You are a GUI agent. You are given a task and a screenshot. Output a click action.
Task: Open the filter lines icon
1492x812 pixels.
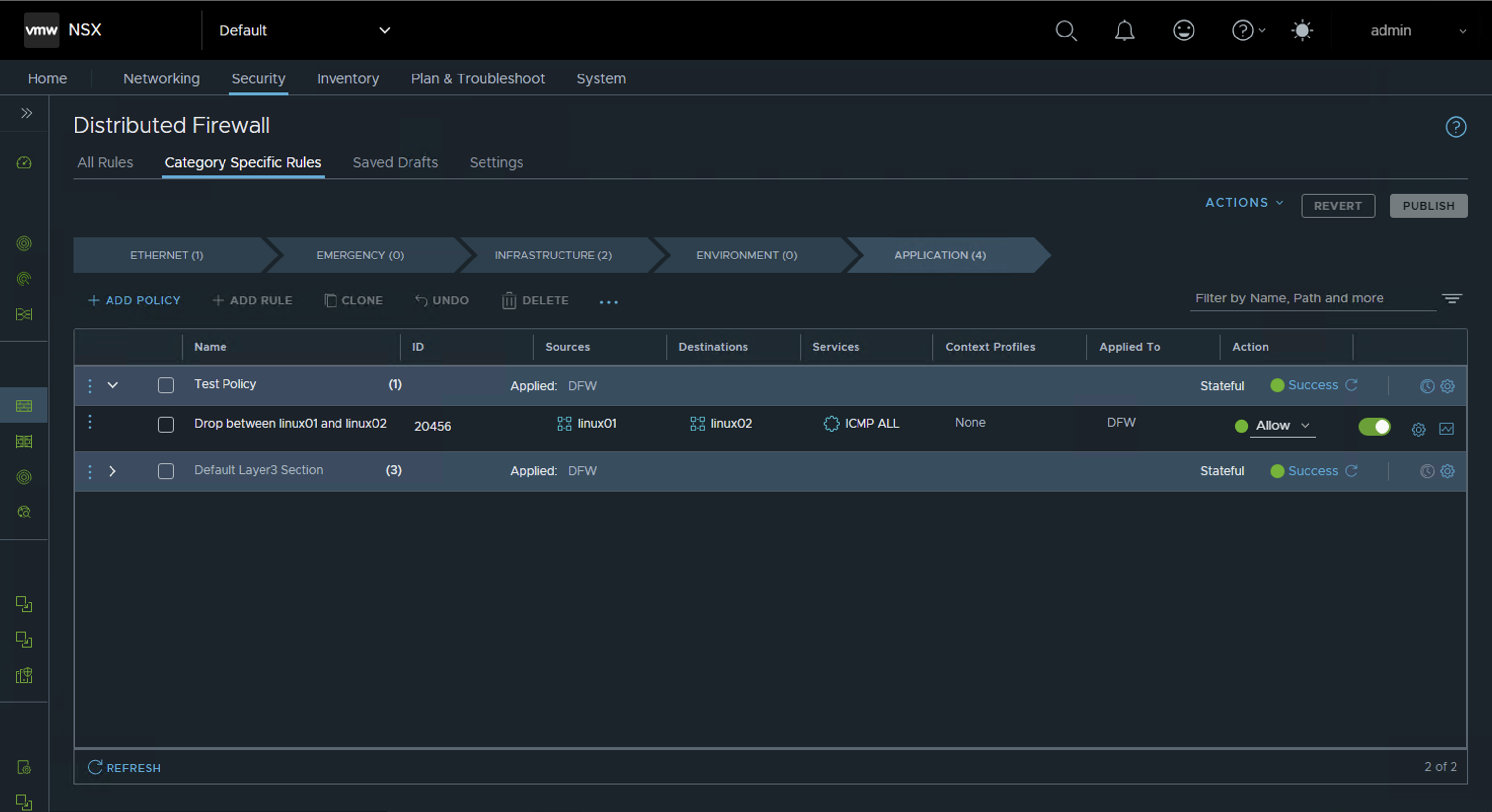pos(1452,298)
